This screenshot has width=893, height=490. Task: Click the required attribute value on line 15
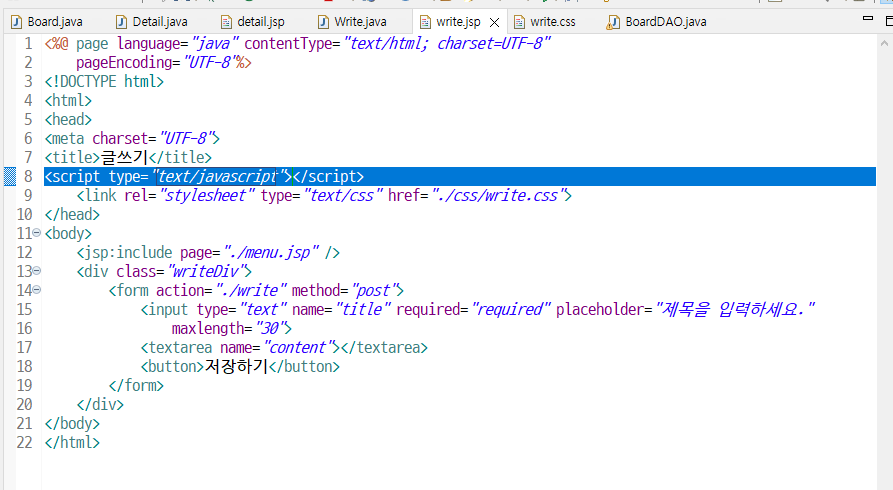pyautogui.click(x=511, y=309)
